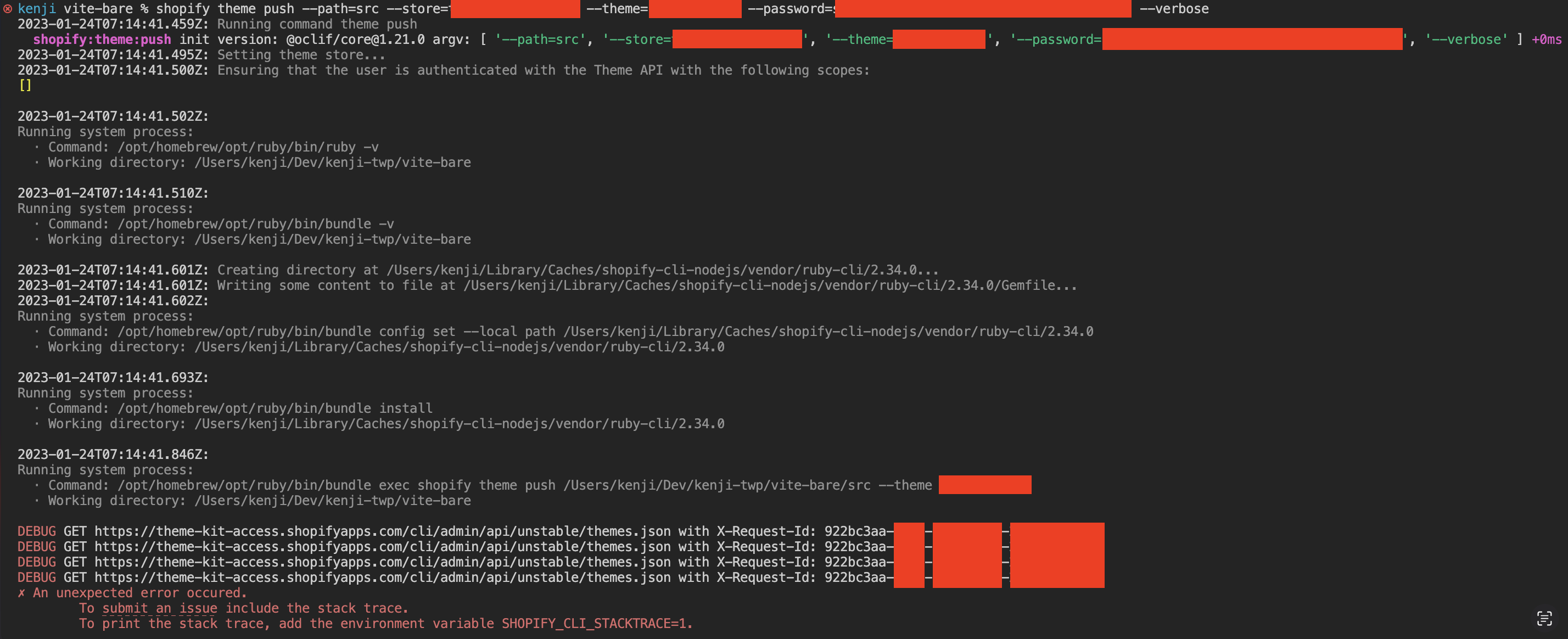Open the last DEBUG themes.json URL
The width and height of the screenshot is (1568, 639).
pyautogui.click(x=382, y=578)
